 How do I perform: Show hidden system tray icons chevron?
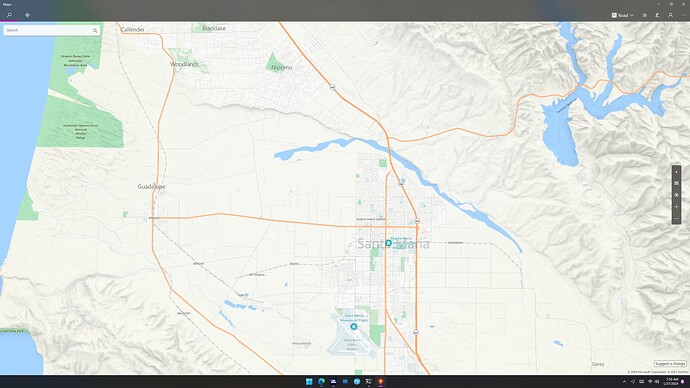point(624,381)
